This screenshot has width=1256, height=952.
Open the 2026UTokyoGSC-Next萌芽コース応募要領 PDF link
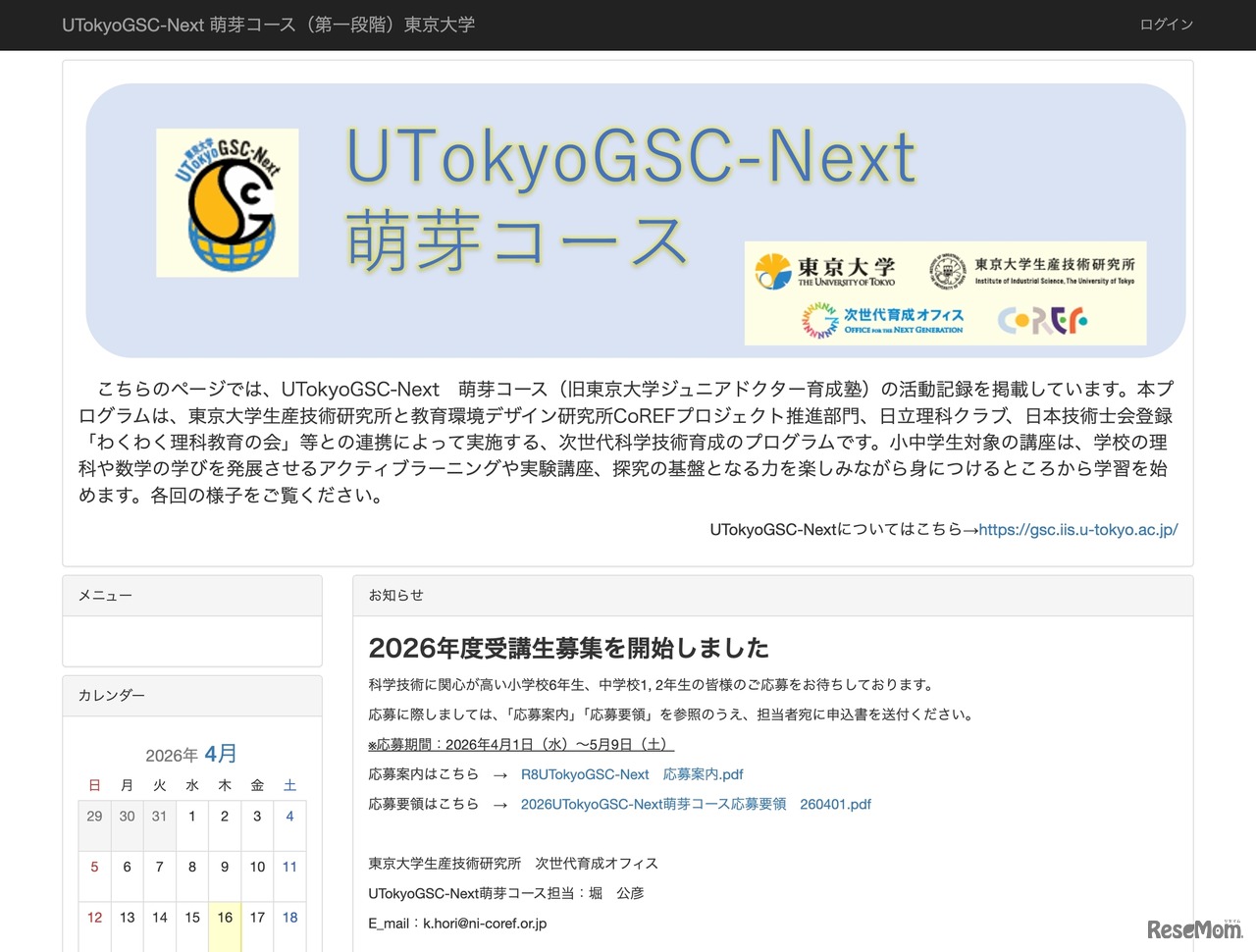[697, 804]
